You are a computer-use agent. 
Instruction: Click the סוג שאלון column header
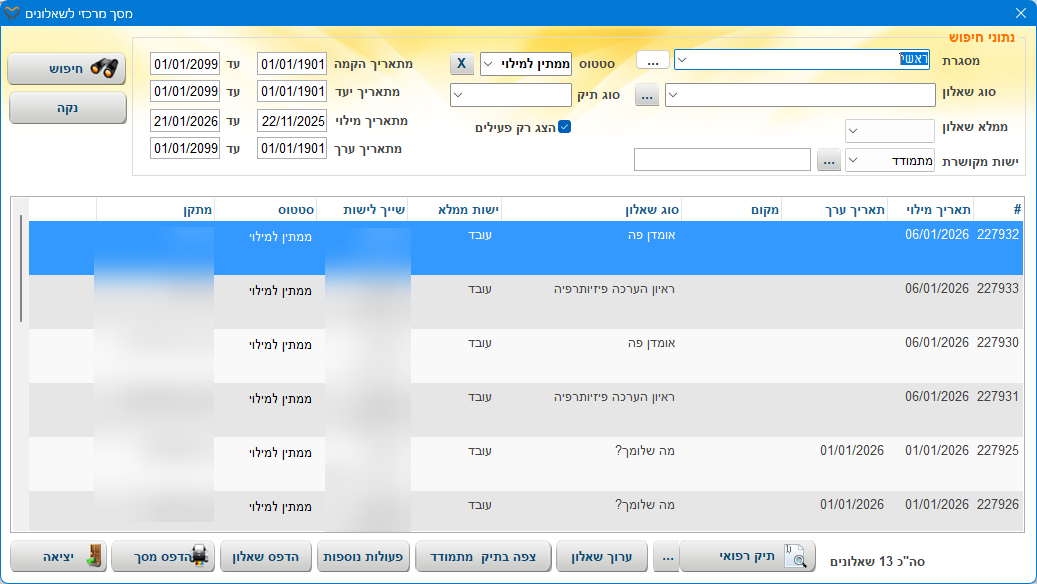pos(590,209)
